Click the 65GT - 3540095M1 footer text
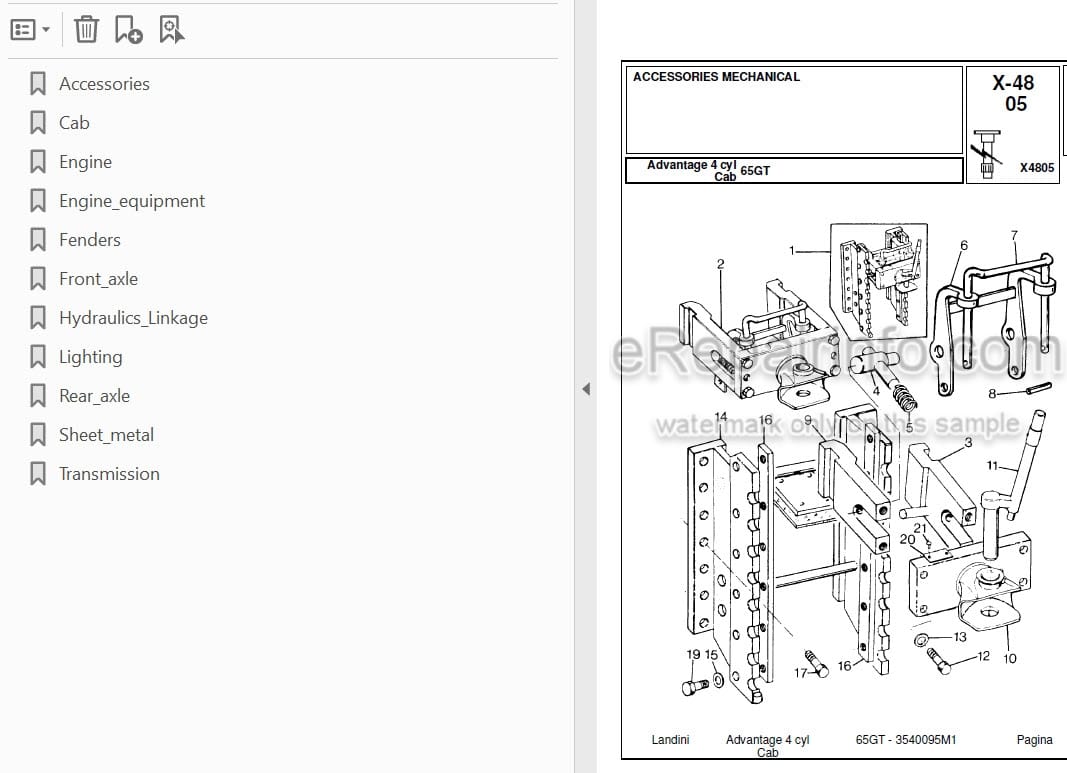1067x773 pixels. (x=906, y=740)
